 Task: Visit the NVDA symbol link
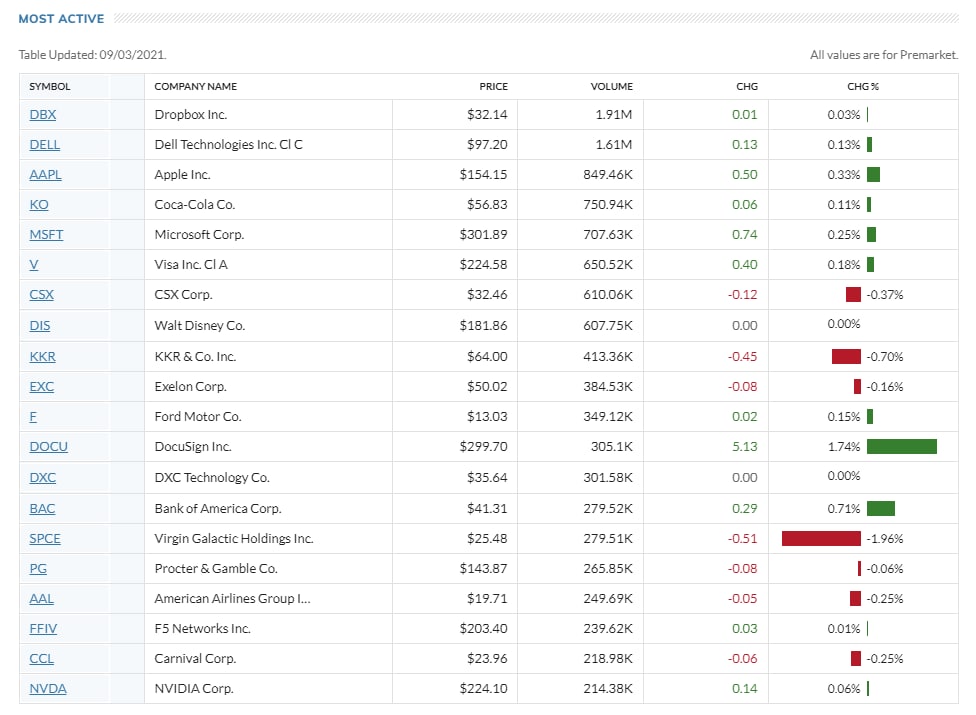click(x=48, y=688)
